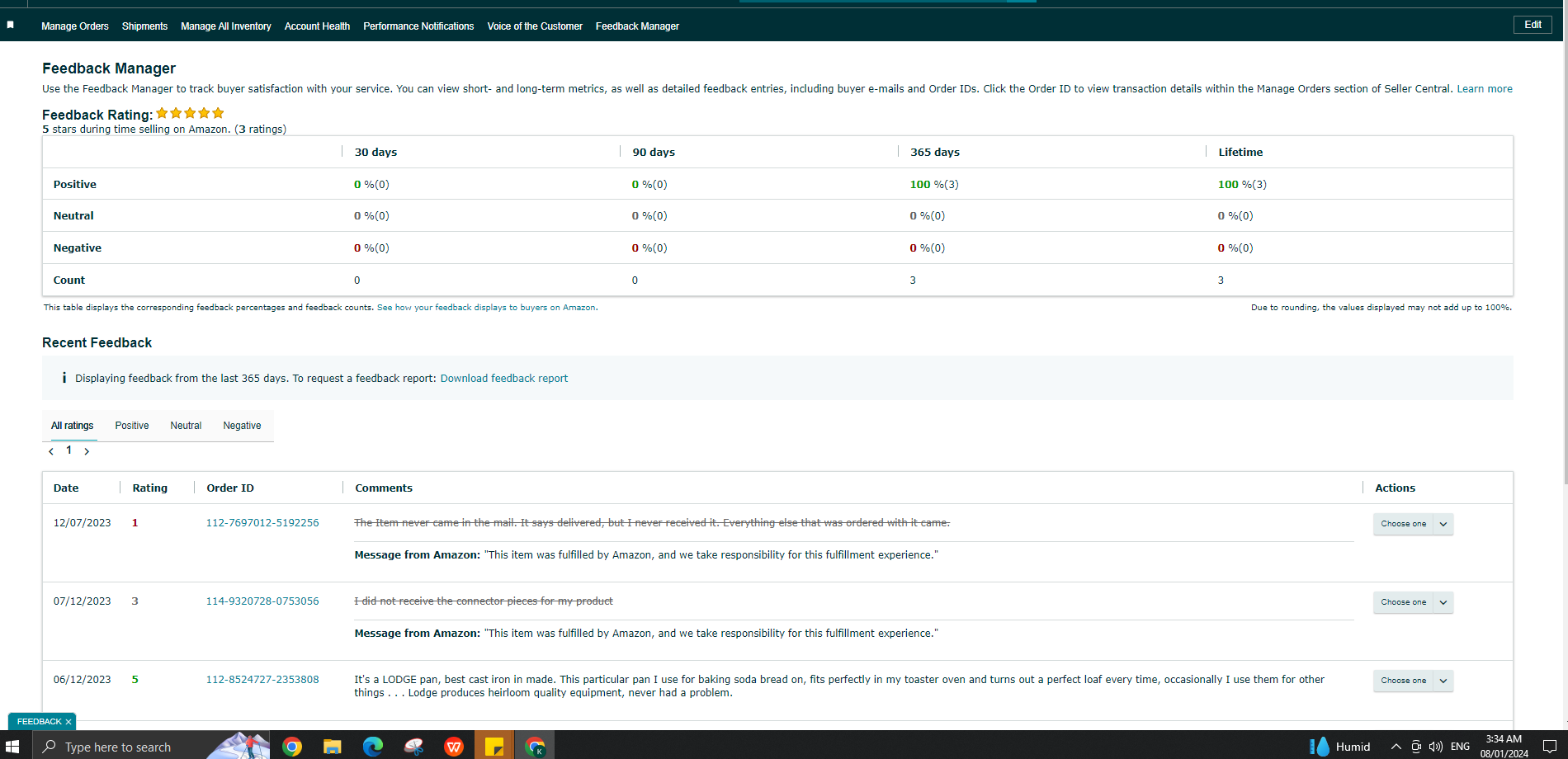Click 365 days Count value 3
The width and height of the screenshot is (1568, 759).
click(x=913, y=280)
